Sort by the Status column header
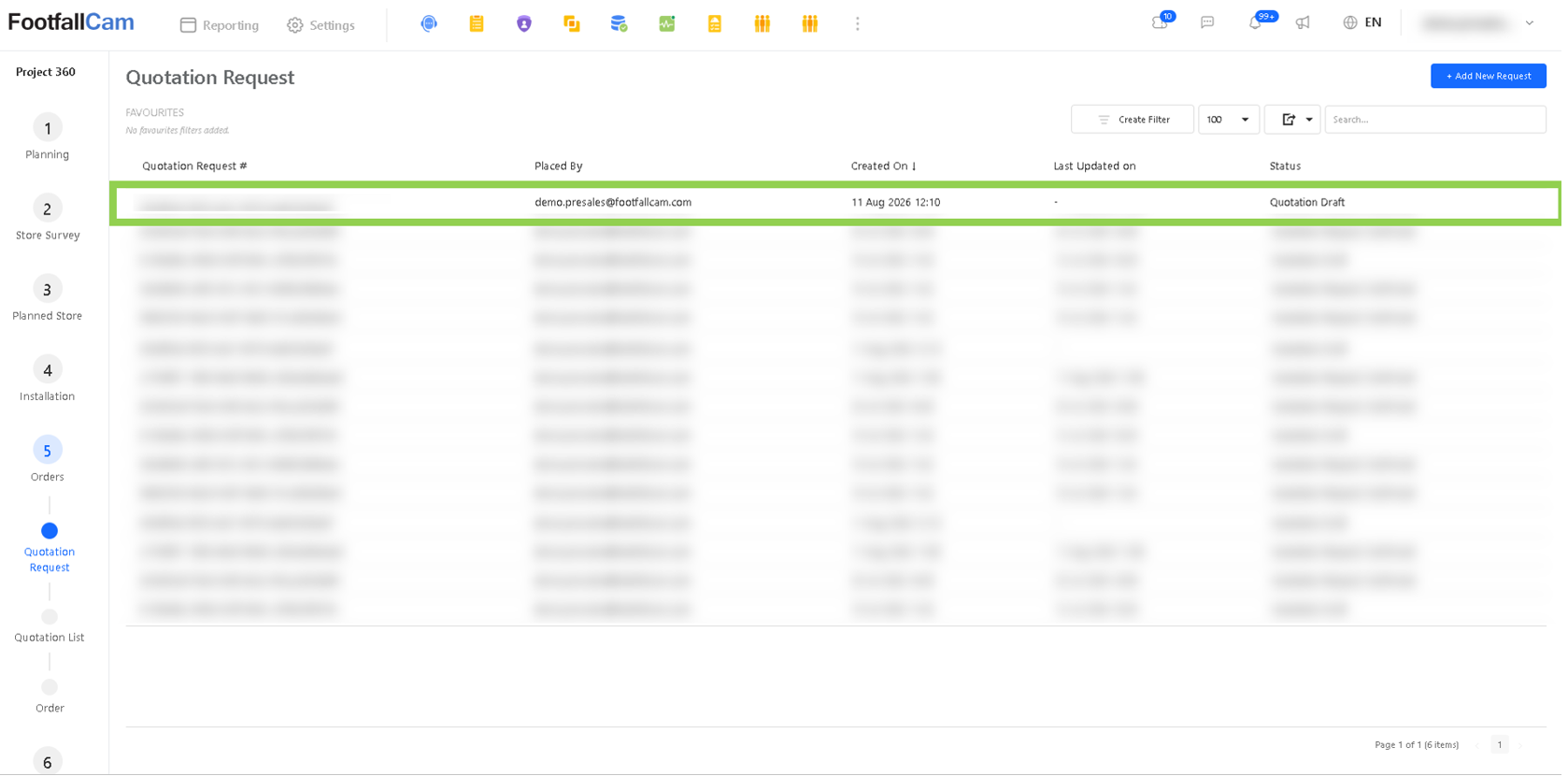Screen dimensions: 1568x776 1285,166
